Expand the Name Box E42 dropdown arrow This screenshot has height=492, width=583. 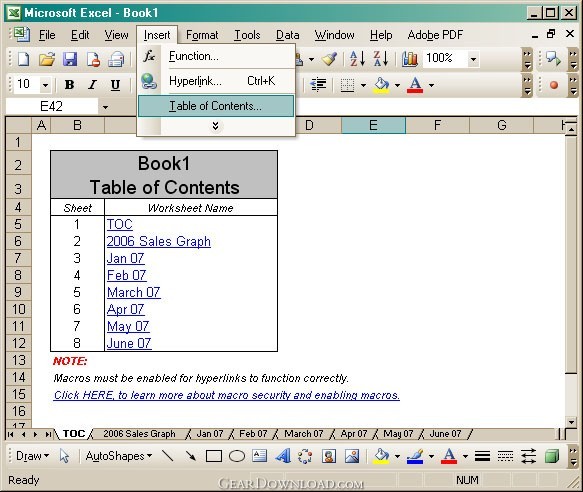pos(106,107)
